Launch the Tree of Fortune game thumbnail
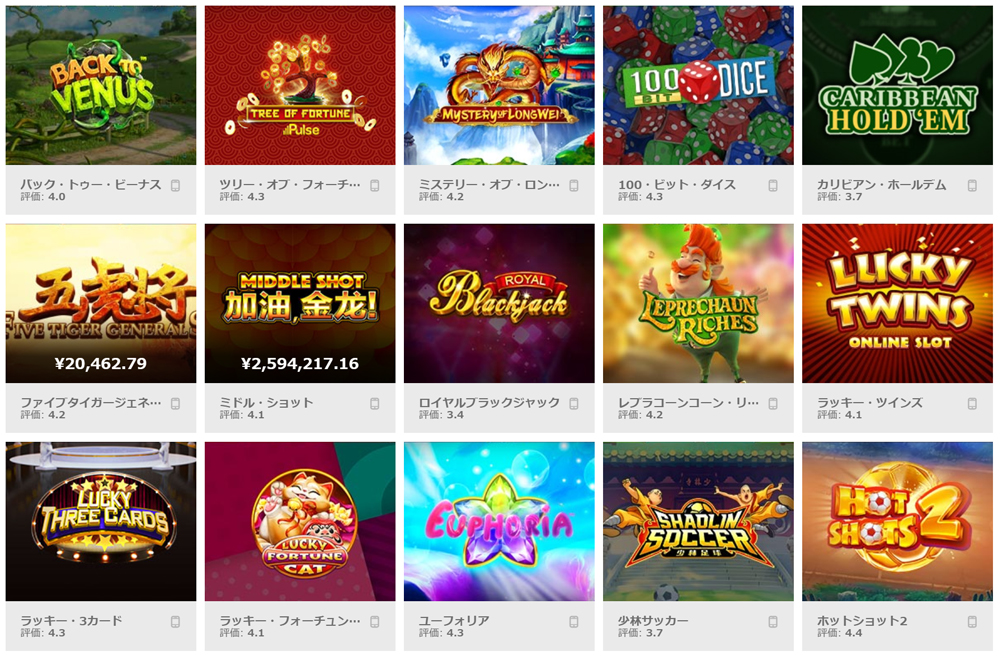 tap(300, 85)
